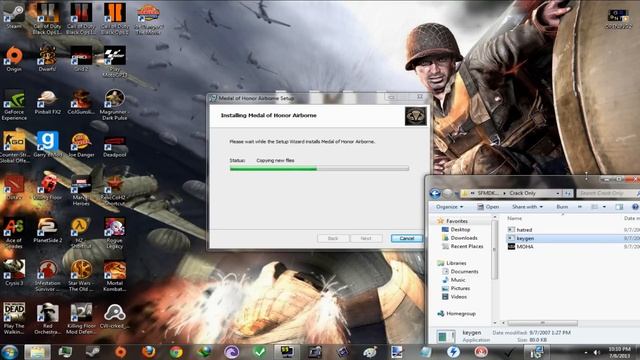The width and height of the screenshot is (640, 360).
Task: Open the Star Wars The Old Republic shortcut
Action: tap(81, 276)
